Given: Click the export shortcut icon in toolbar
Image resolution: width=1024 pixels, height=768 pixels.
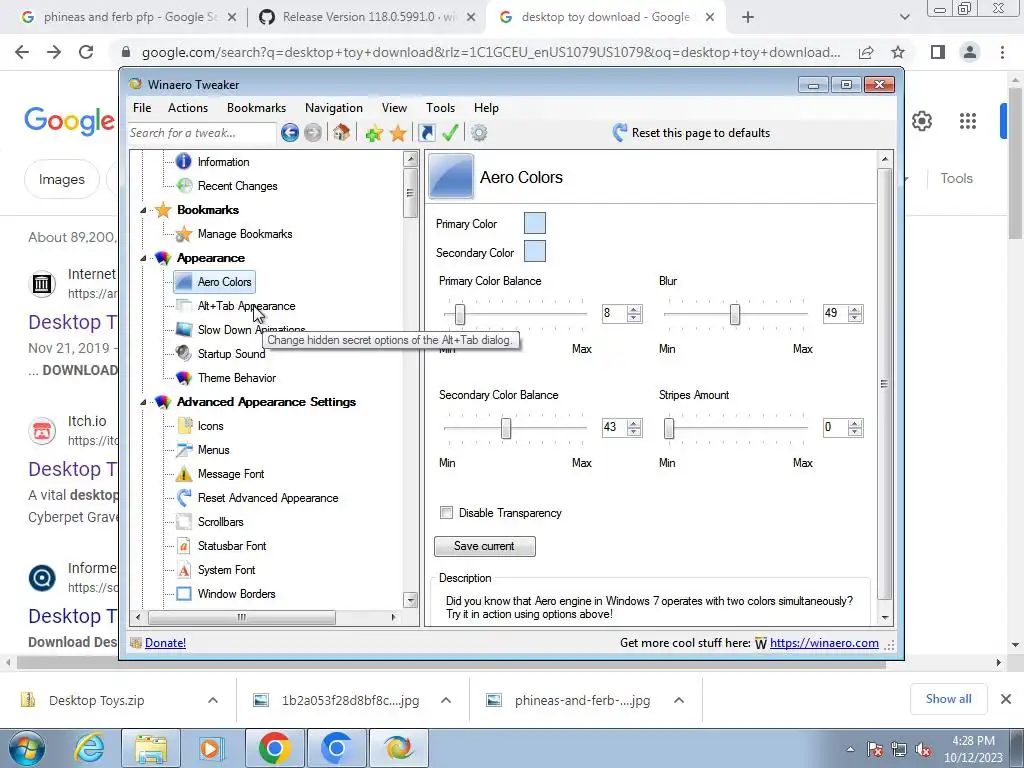Looking at the screenshot, I should (x=426, y=133).
